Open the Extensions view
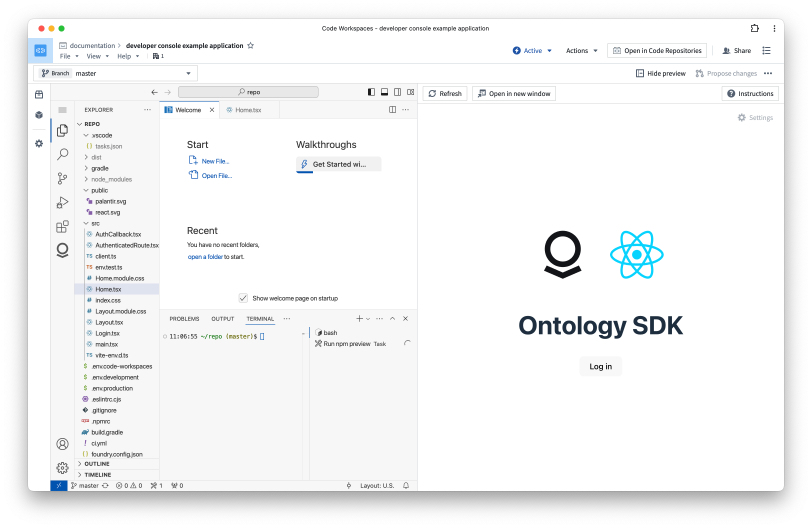Screen dimensions: 812x528 point(63,226)
